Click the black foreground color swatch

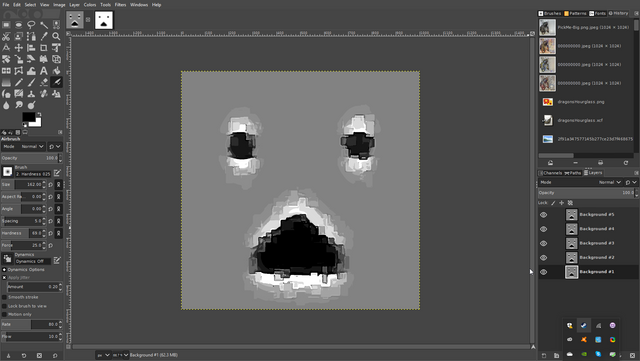tap(29, 117)
